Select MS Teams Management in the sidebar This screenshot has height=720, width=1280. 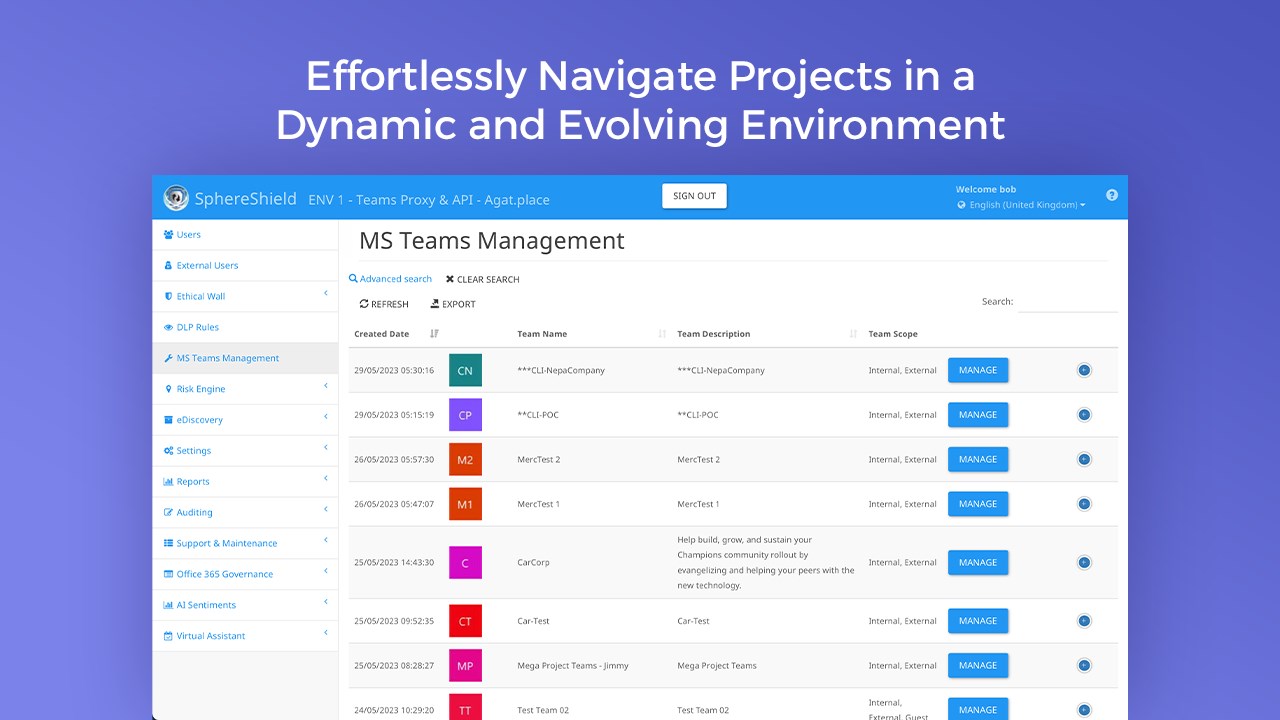(x=245, y=358)
